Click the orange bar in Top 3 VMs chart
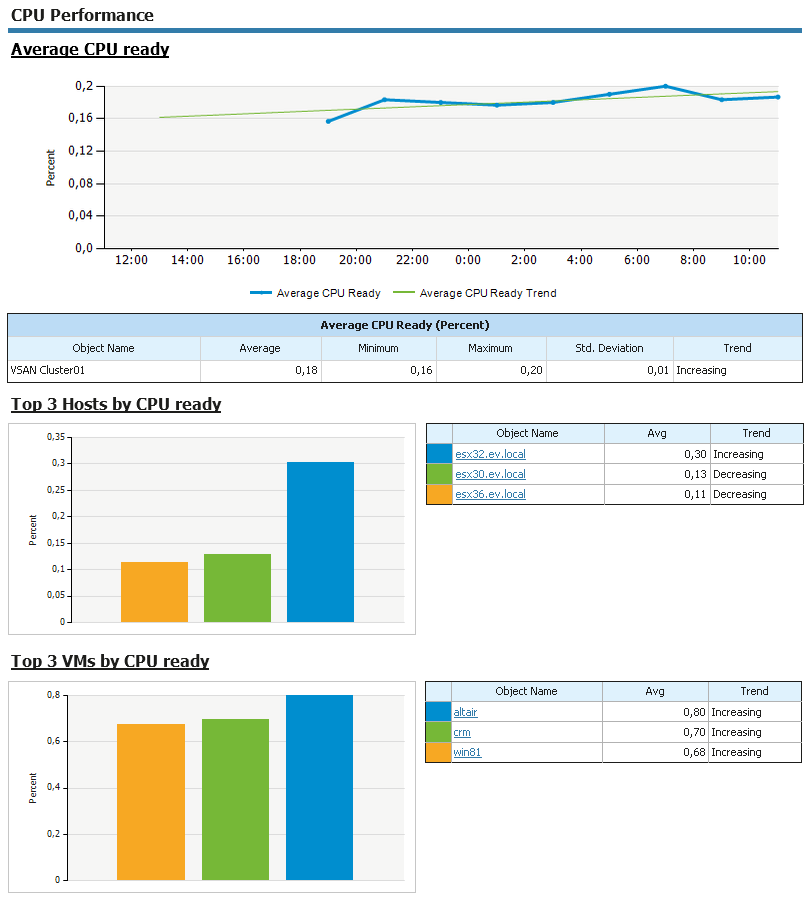The image size is (806, 899). point(151,802)
